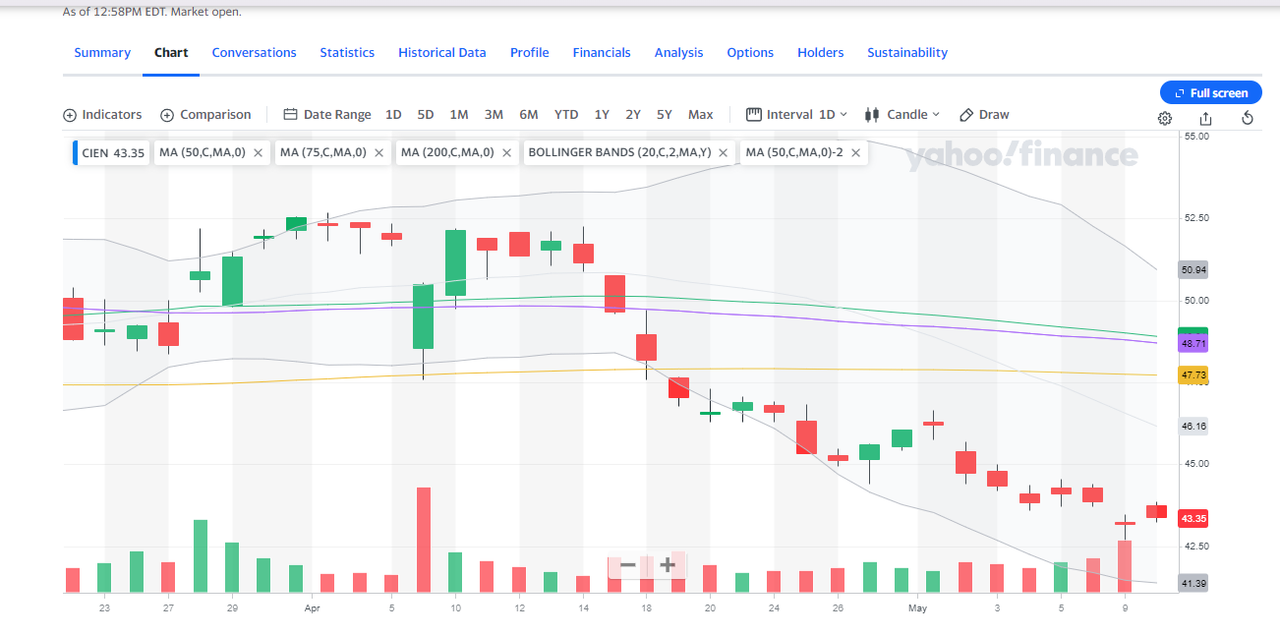Image resolution: width=1280 pixels, height=631 pixels.
Task: Remove the Bollinger Bands indicator
Action: 723,153
